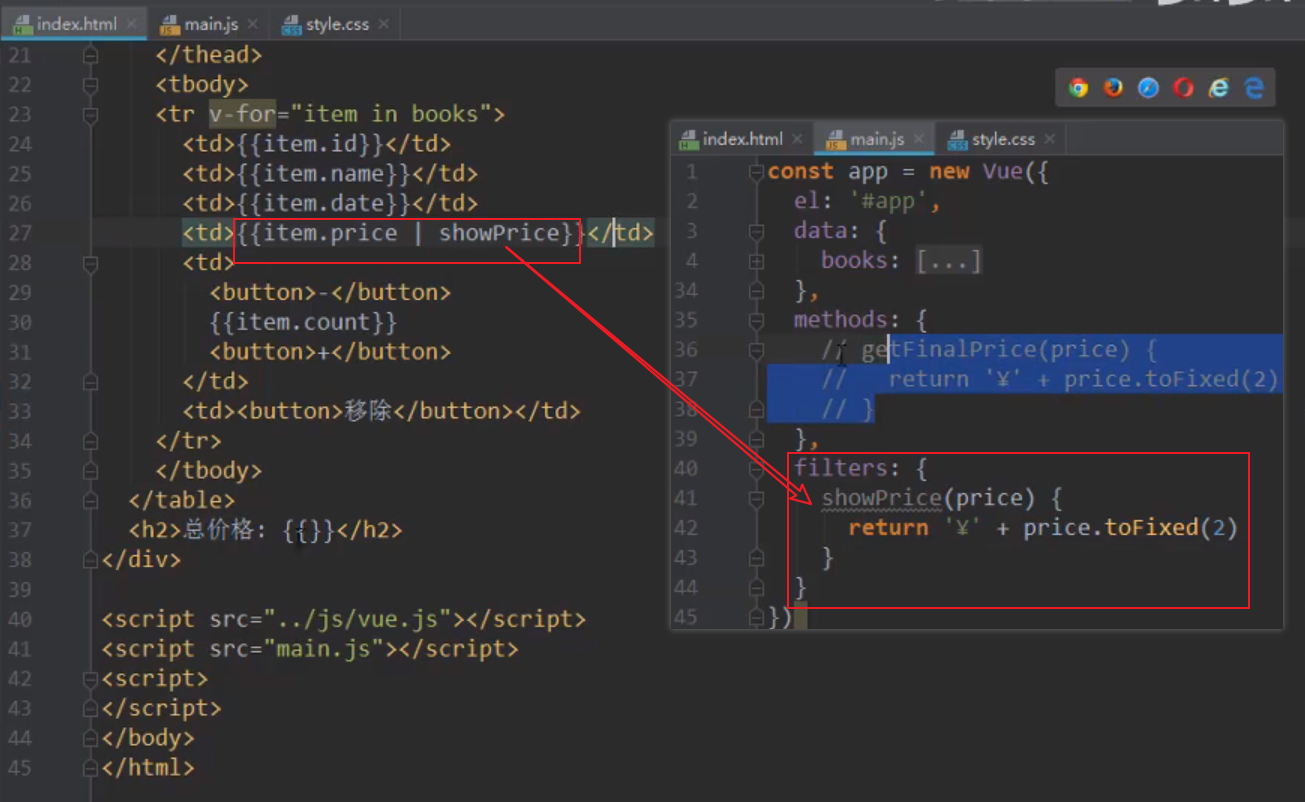Click the folded [...] placeholder after books
This screenshot has height=802, width=1305.
coord(949,261)
